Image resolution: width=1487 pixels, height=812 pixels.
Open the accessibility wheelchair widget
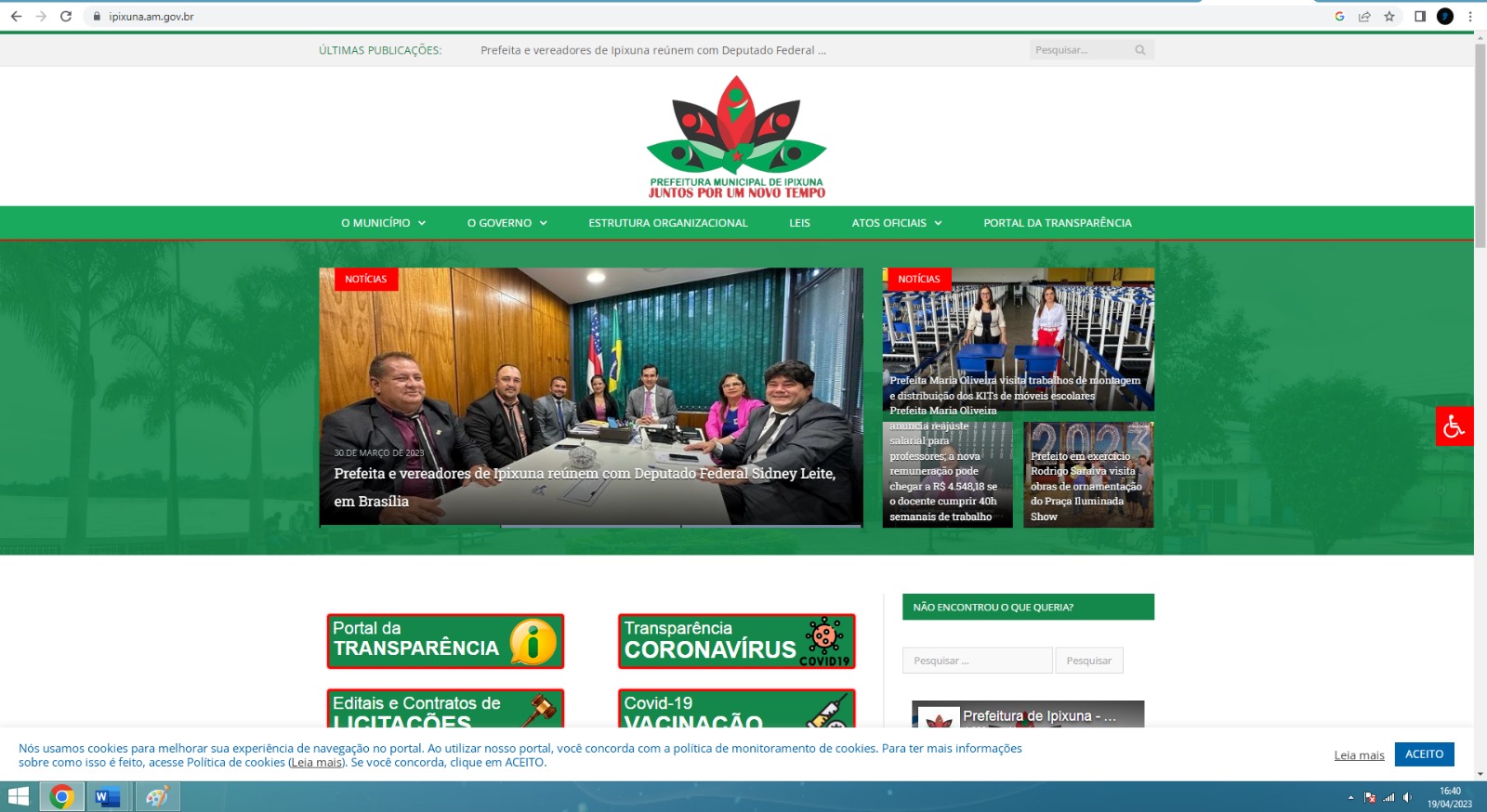coord(1454,426)
